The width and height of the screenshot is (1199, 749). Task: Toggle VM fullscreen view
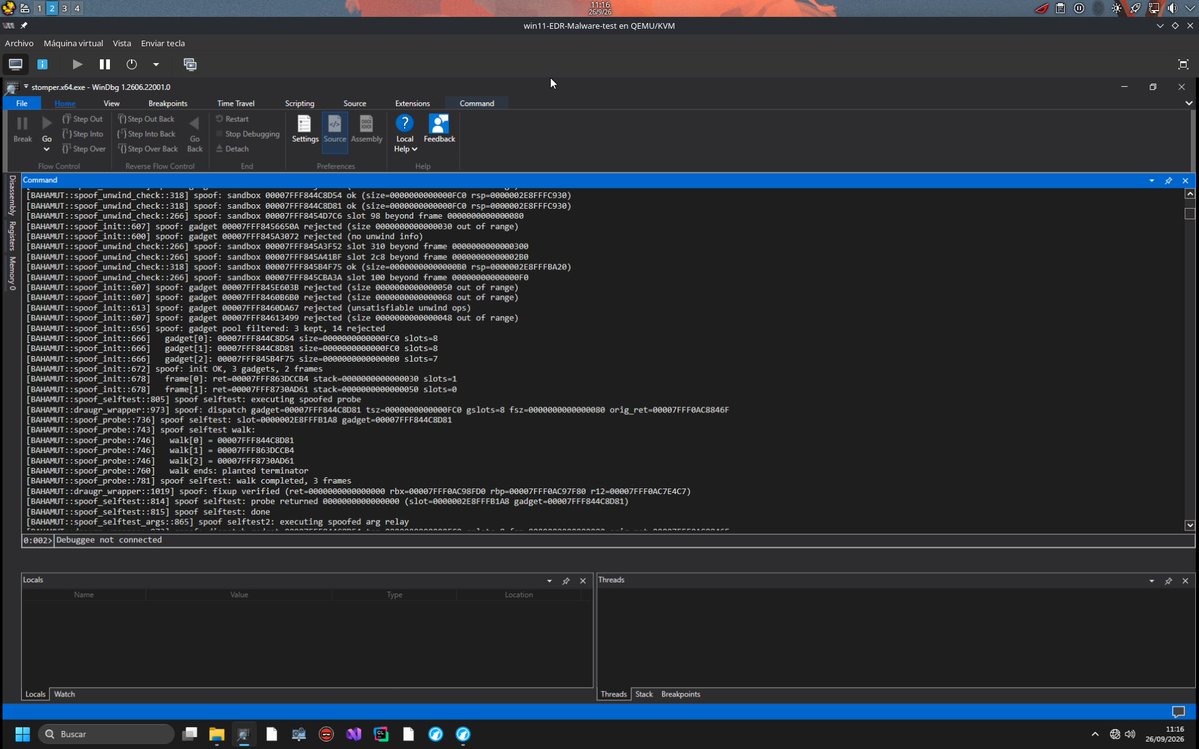click(1183, 64)
